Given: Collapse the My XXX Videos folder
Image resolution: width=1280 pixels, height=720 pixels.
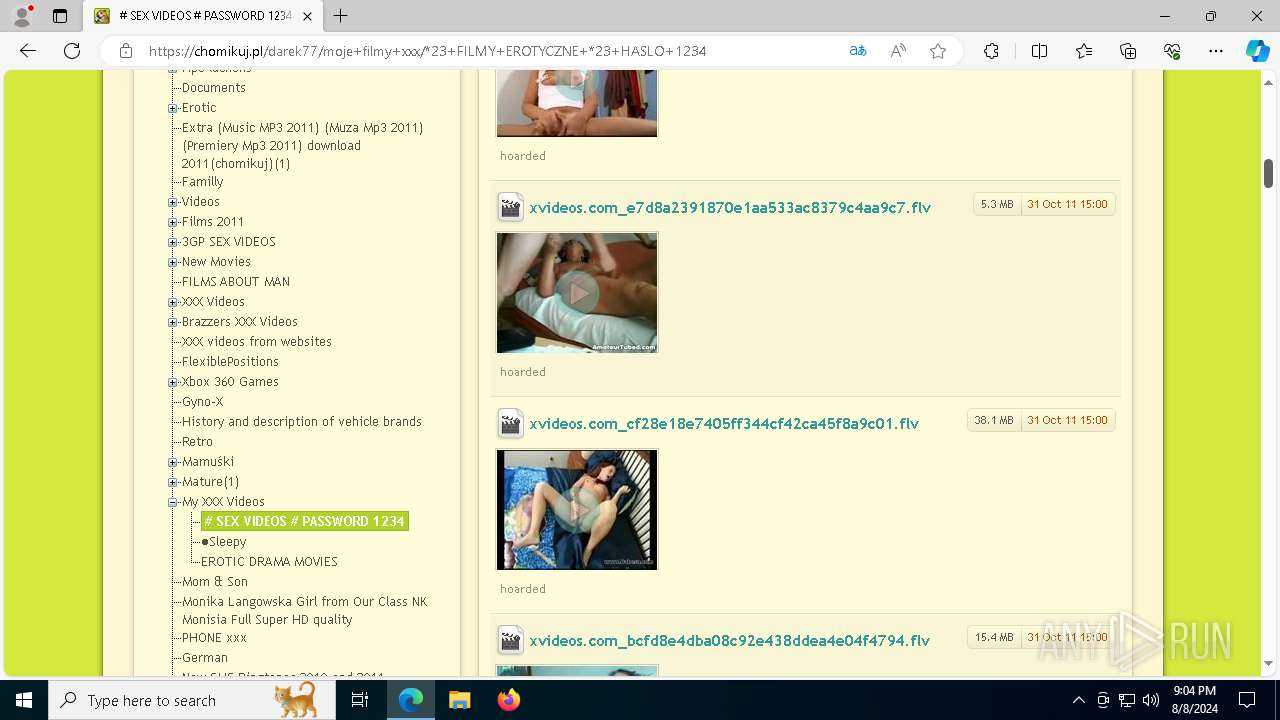Looking at the screenshot, I should [173, 502].
